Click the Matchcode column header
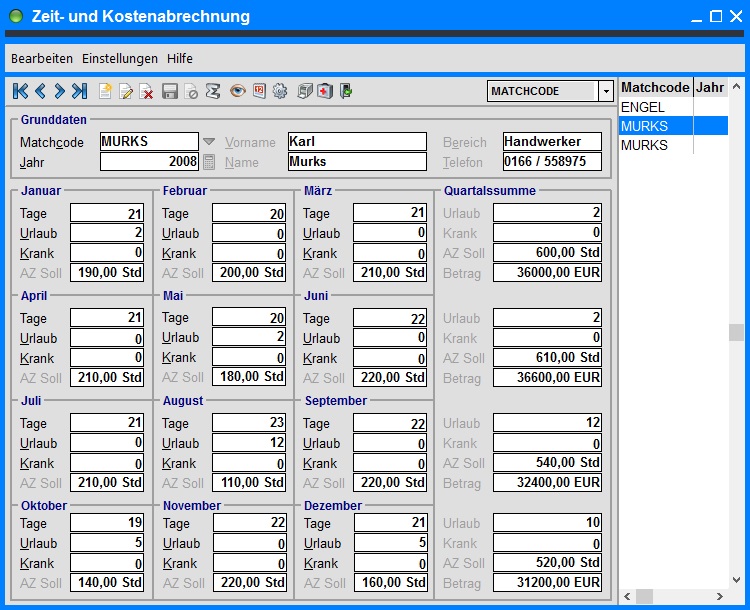Image resolution: width=750 pixels, height=610 pixels. coord(655,87)
